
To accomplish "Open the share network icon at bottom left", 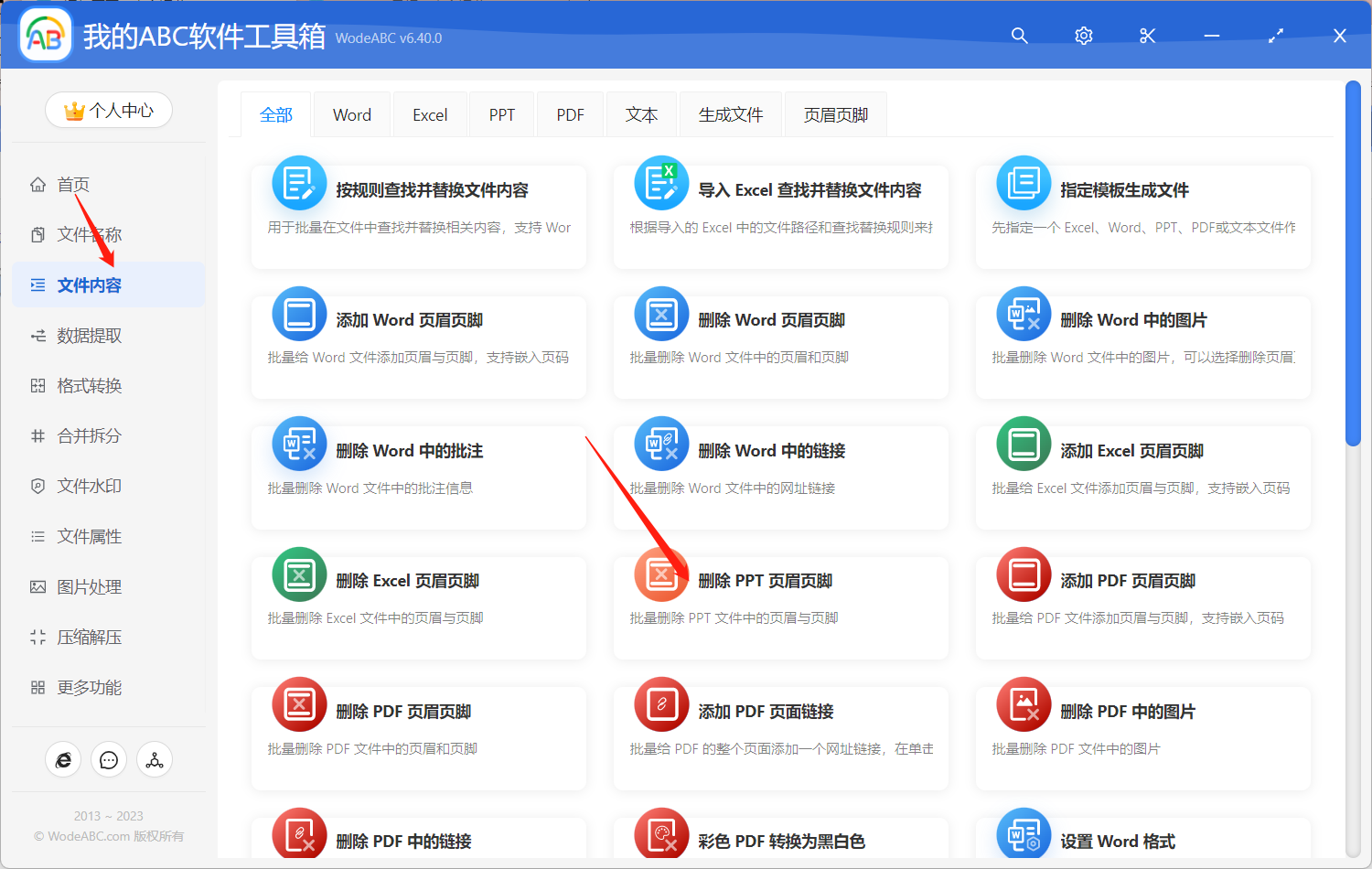I will (x=155, y=759).
